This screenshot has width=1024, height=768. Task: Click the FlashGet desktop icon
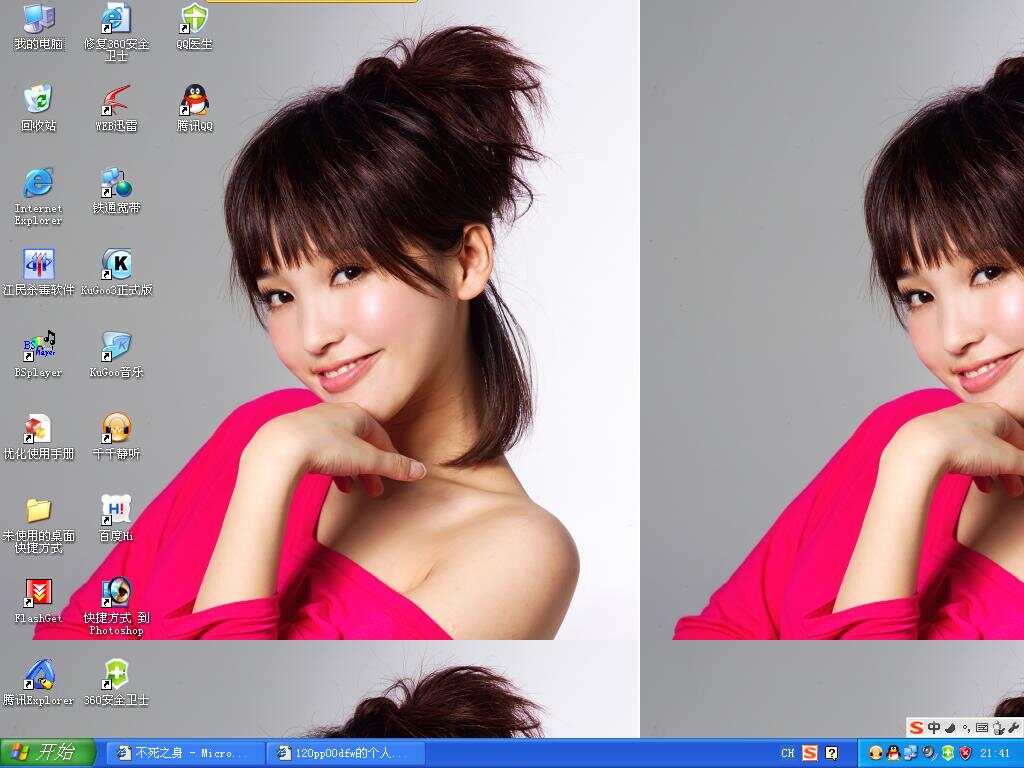coord(39,601)
